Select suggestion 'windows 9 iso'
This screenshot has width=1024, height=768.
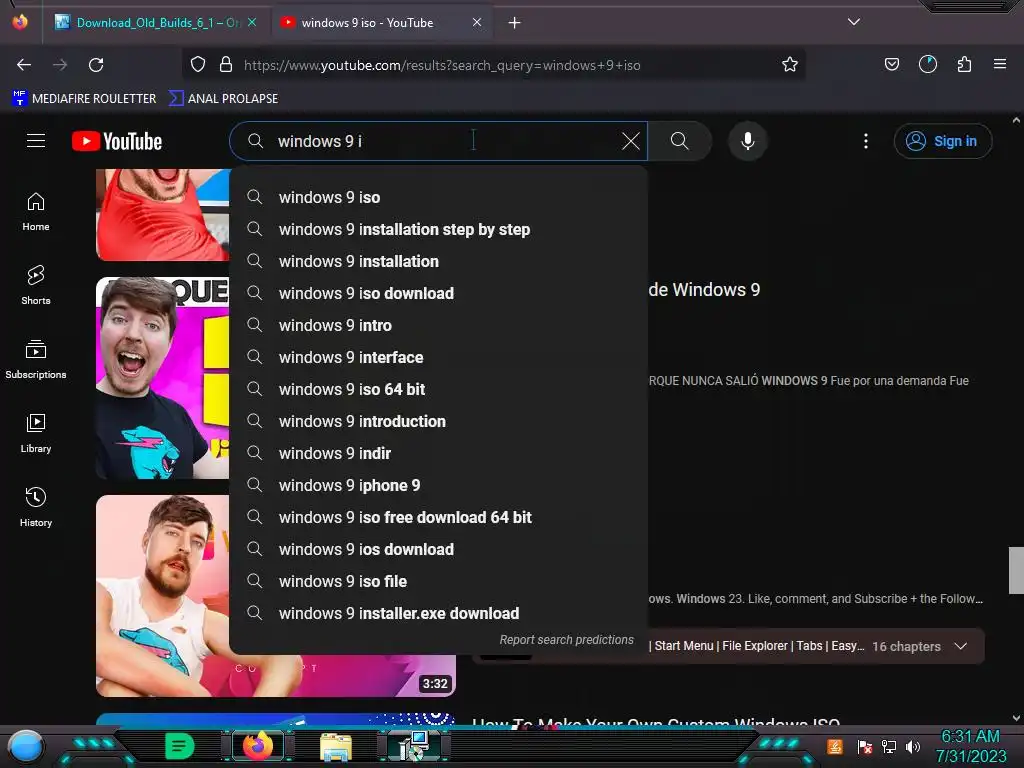[x=439, y=197]
